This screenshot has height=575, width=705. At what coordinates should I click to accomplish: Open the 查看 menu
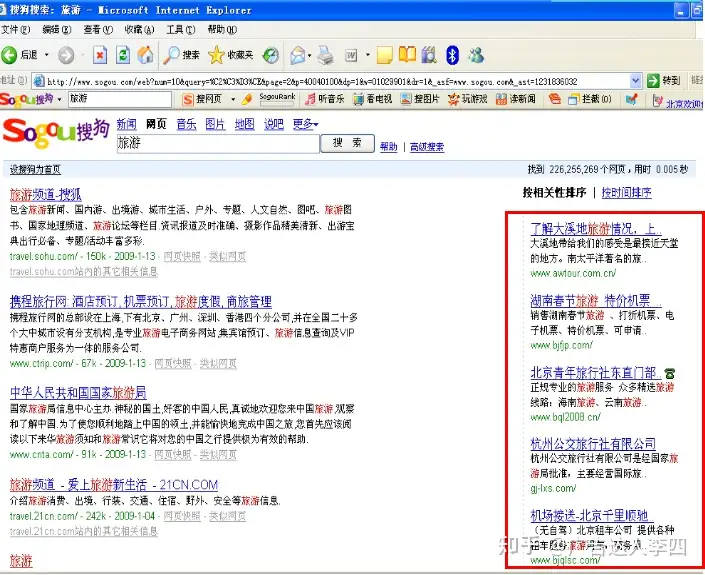click(98, 30)
